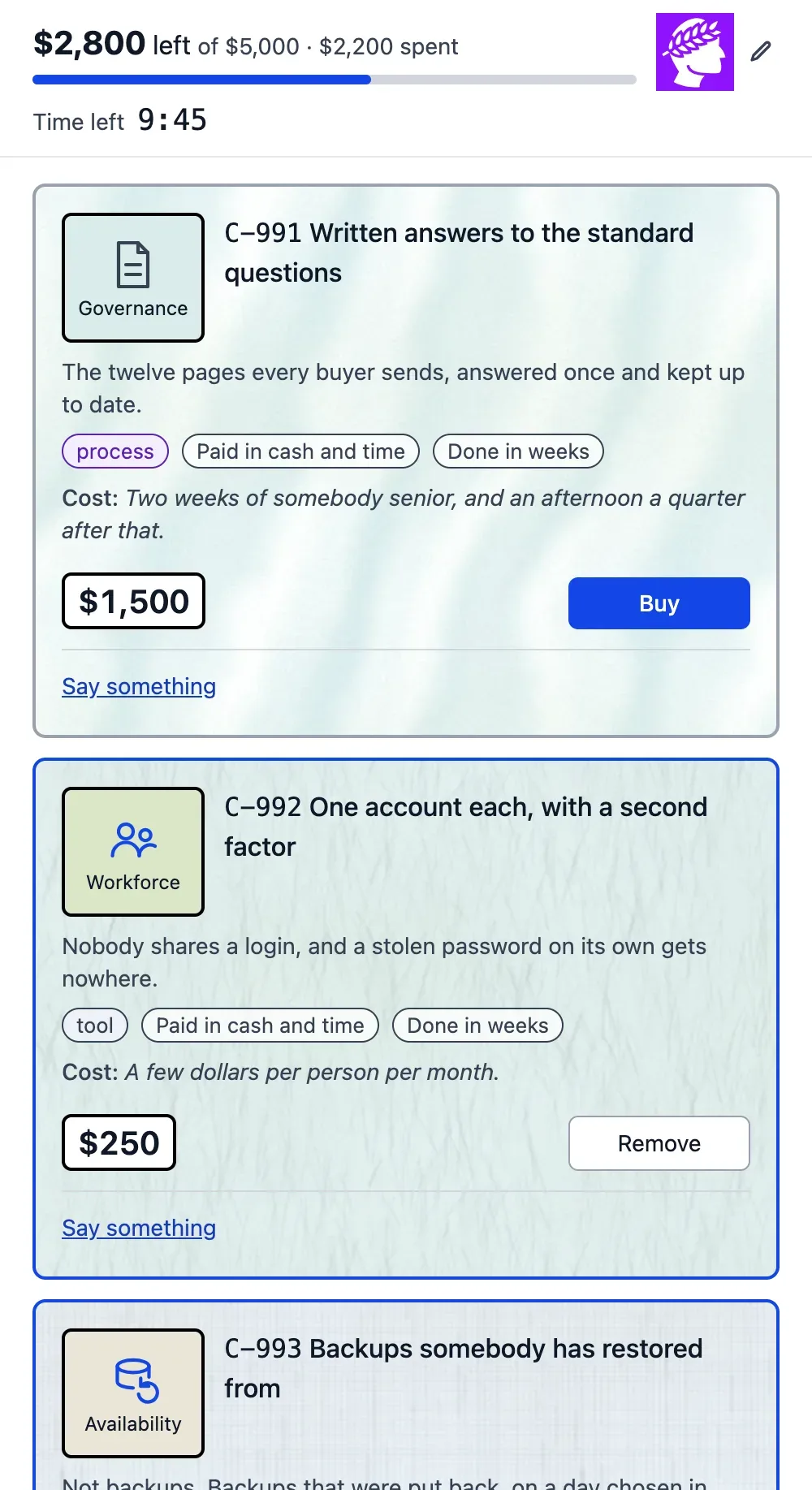Buy card C-991 Written answers
The height and width of the screenshot is (1490, 812).
[x=659, y=603]
